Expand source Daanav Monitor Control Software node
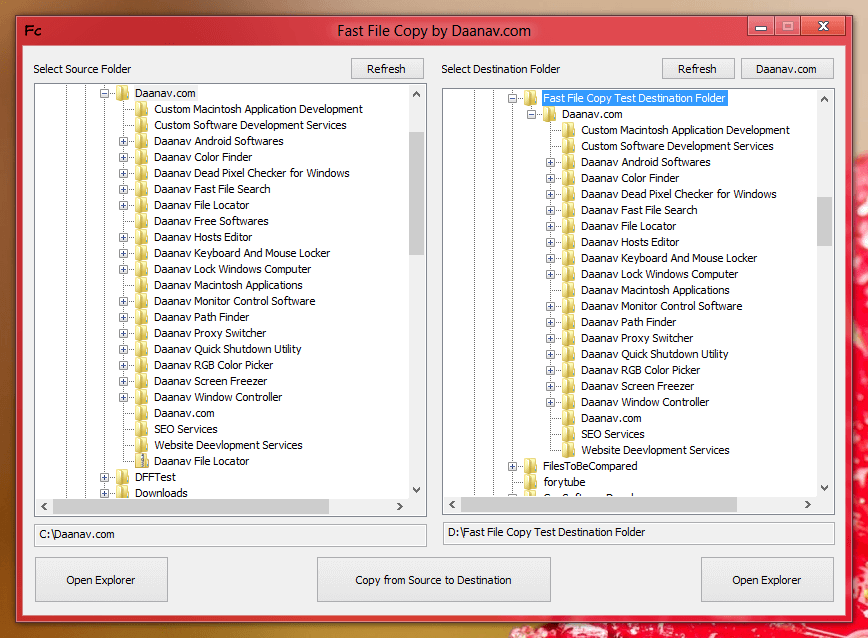This screenshot has width=868, height=638. click(x=123, y=302)
